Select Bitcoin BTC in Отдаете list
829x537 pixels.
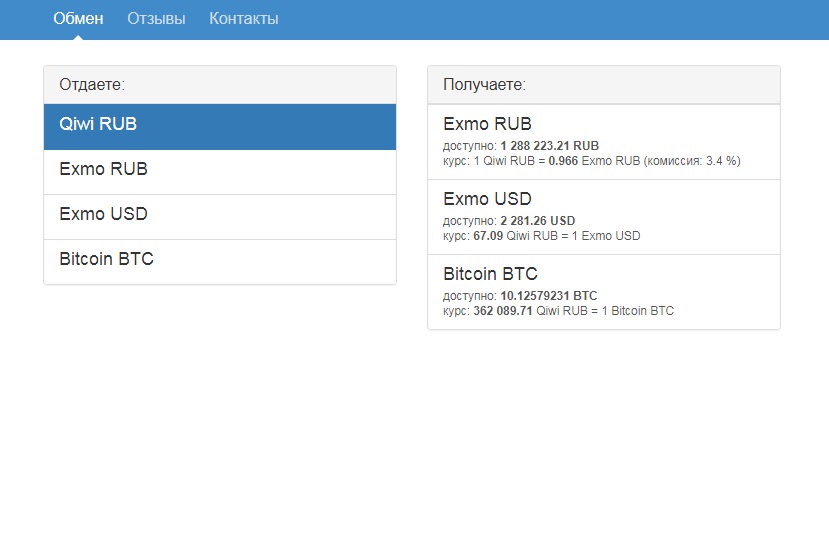click(x=220, y=262)
